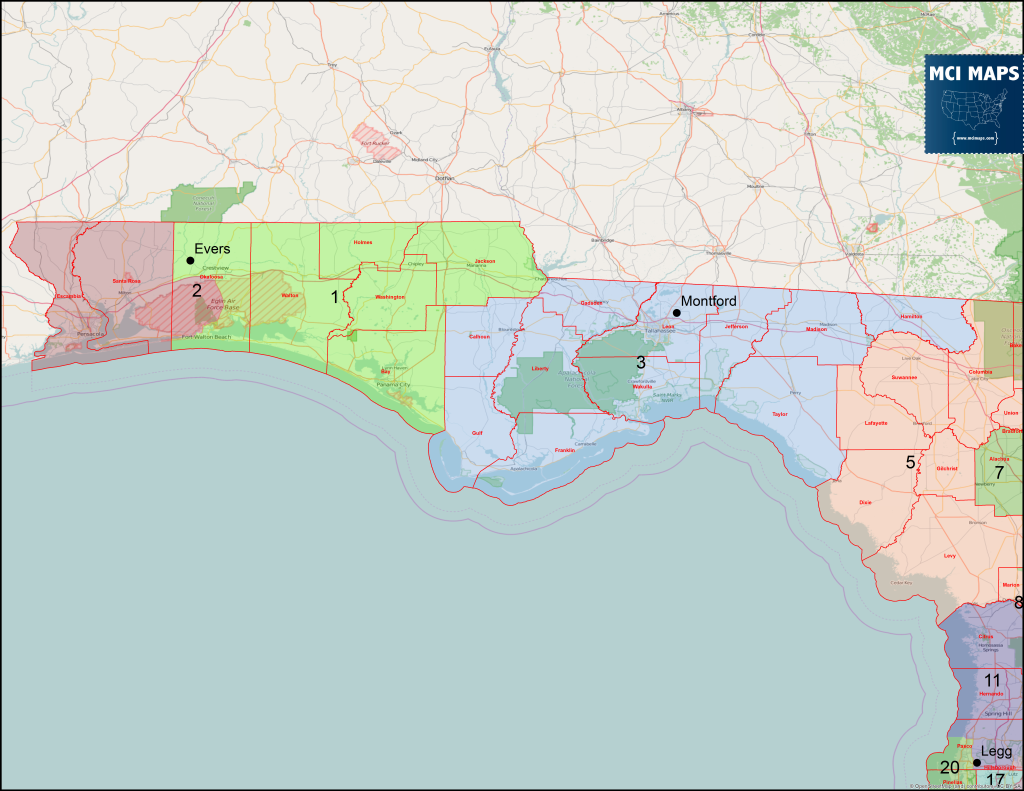Click district number 1 label
This screenshot has height=791, width=1024.
335,297
